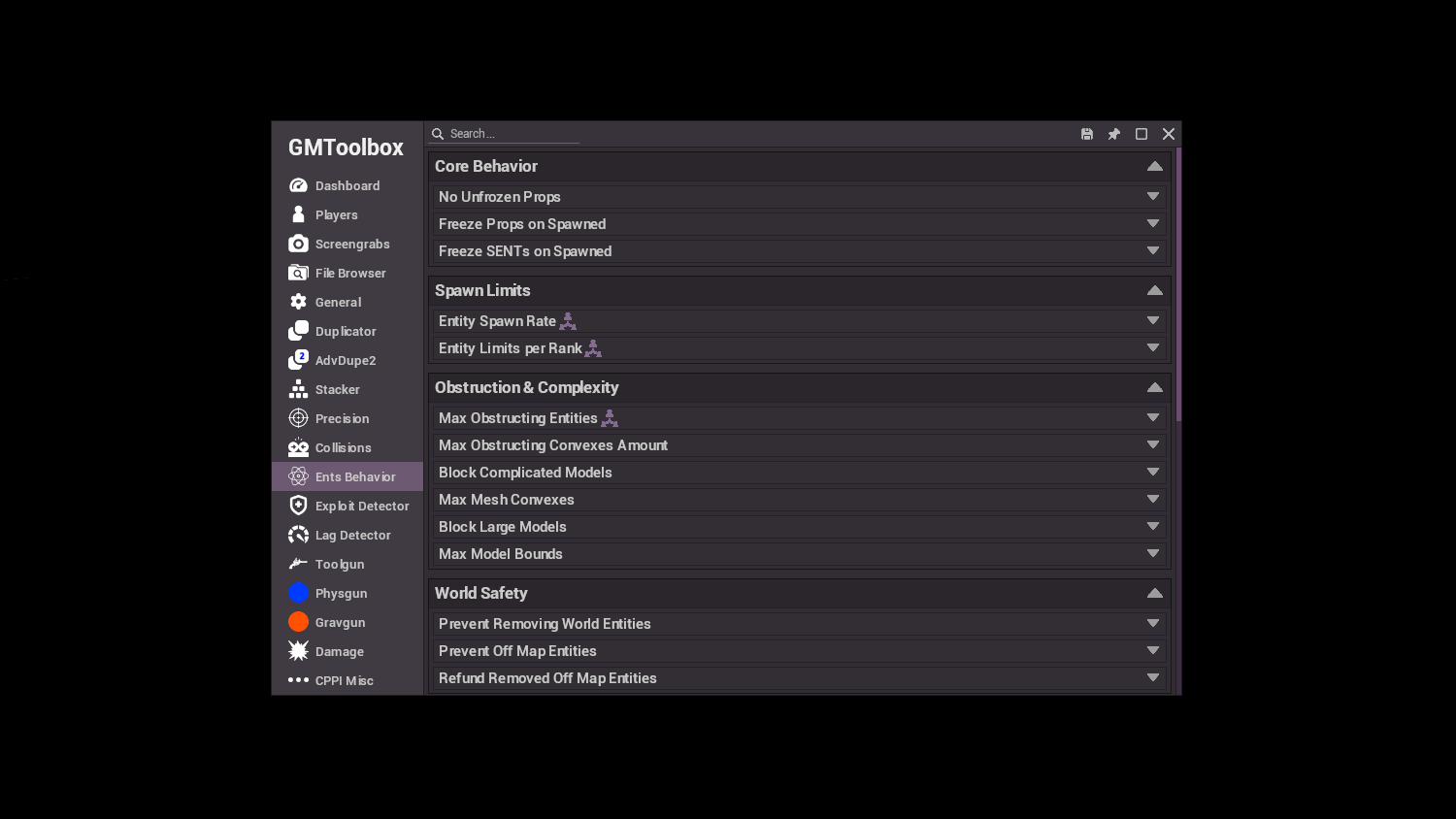
Task: Expand Max Obstructing Entities row
Action: click(800, 418)
